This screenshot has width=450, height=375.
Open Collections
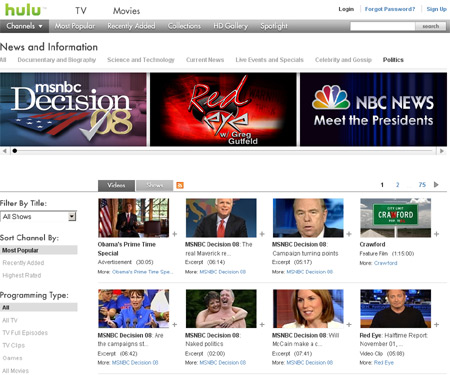[184, 26]
